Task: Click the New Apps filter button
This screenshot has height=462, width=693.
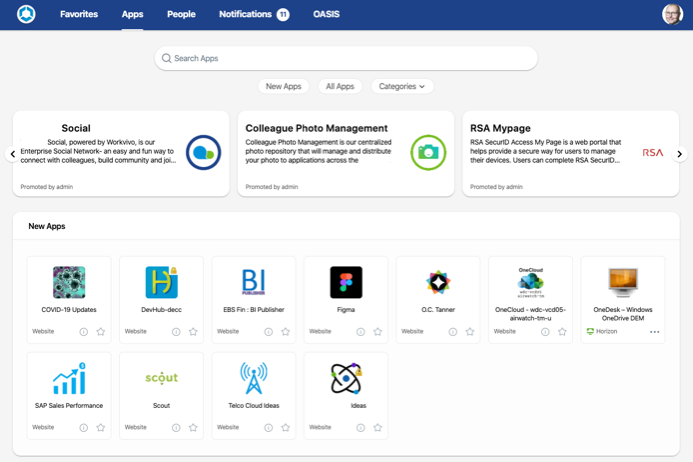Action: [x=284, y=87]
